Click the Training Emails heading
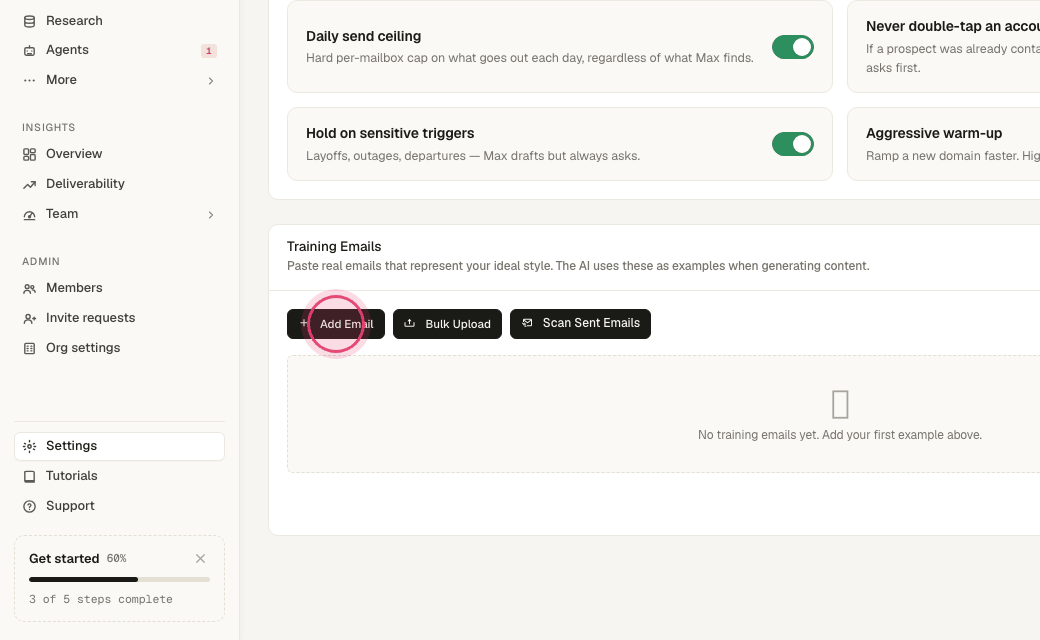Image resolution: width=1040 pixels, height=640 pixels. (x=334, y=246)
